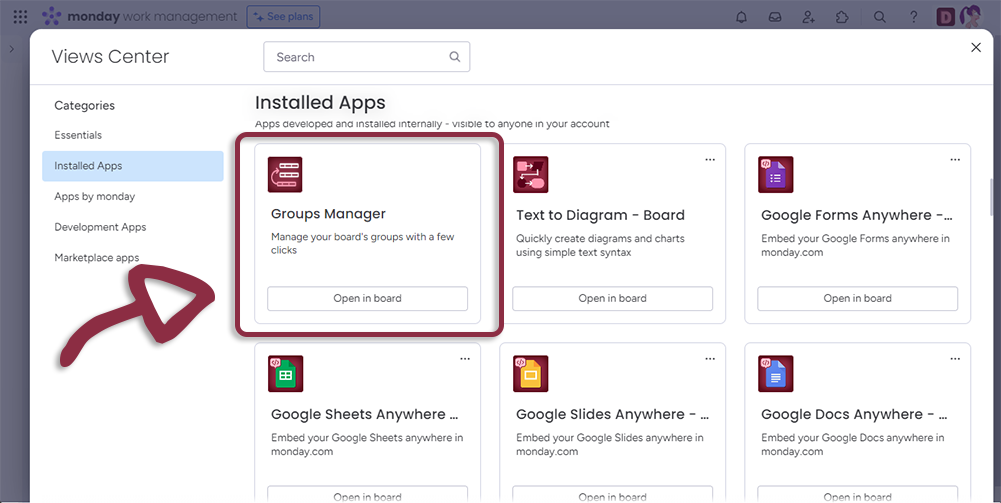Open the Google Forms Anywhere three-dot menu
The image size is (1001, 503).
tap(955, 159)
